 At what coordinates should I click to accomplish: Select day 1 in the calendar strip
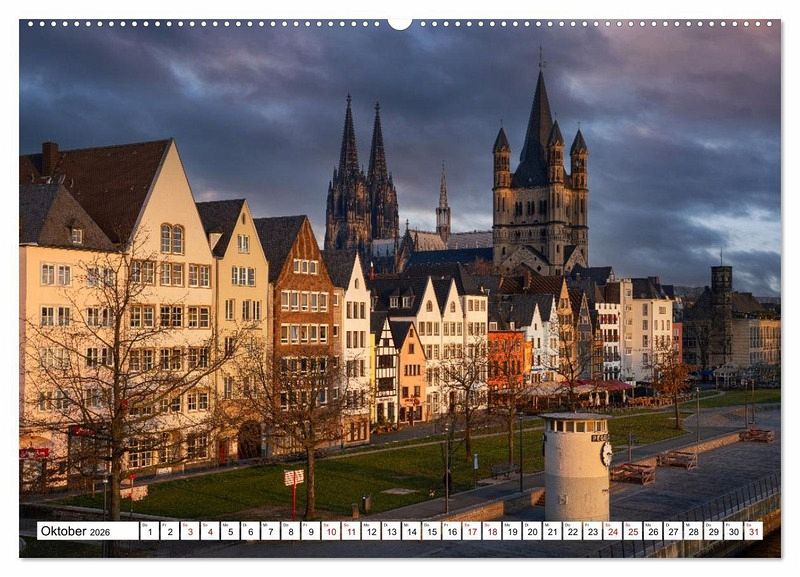(149, 531)
